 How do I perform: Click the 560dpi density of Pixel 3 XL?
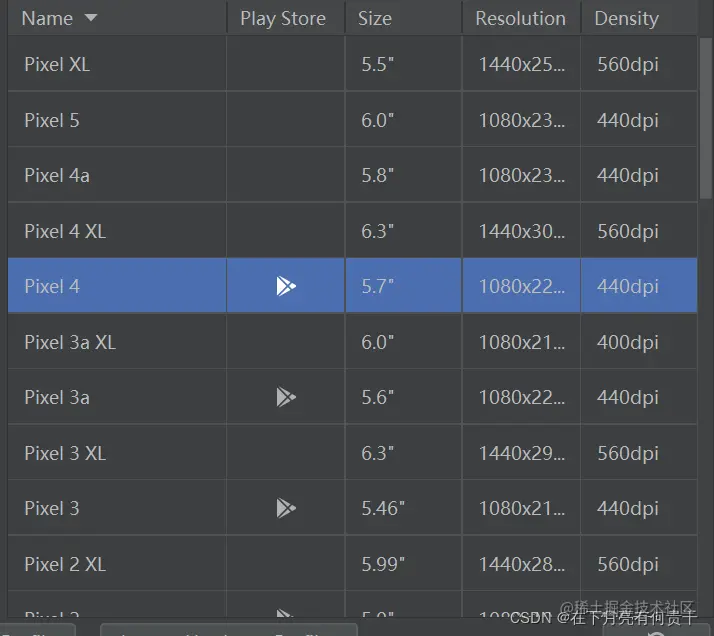coord(639,453)
